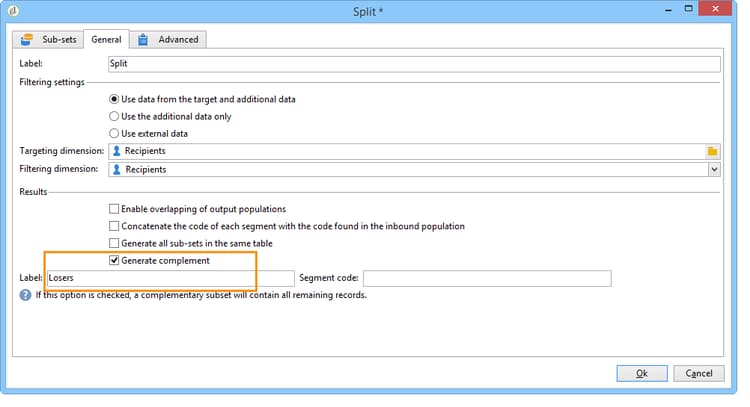This screenshot has height=407, width=750.
Task: Open the Advanced tab
Action: click(x=168, y=39)
